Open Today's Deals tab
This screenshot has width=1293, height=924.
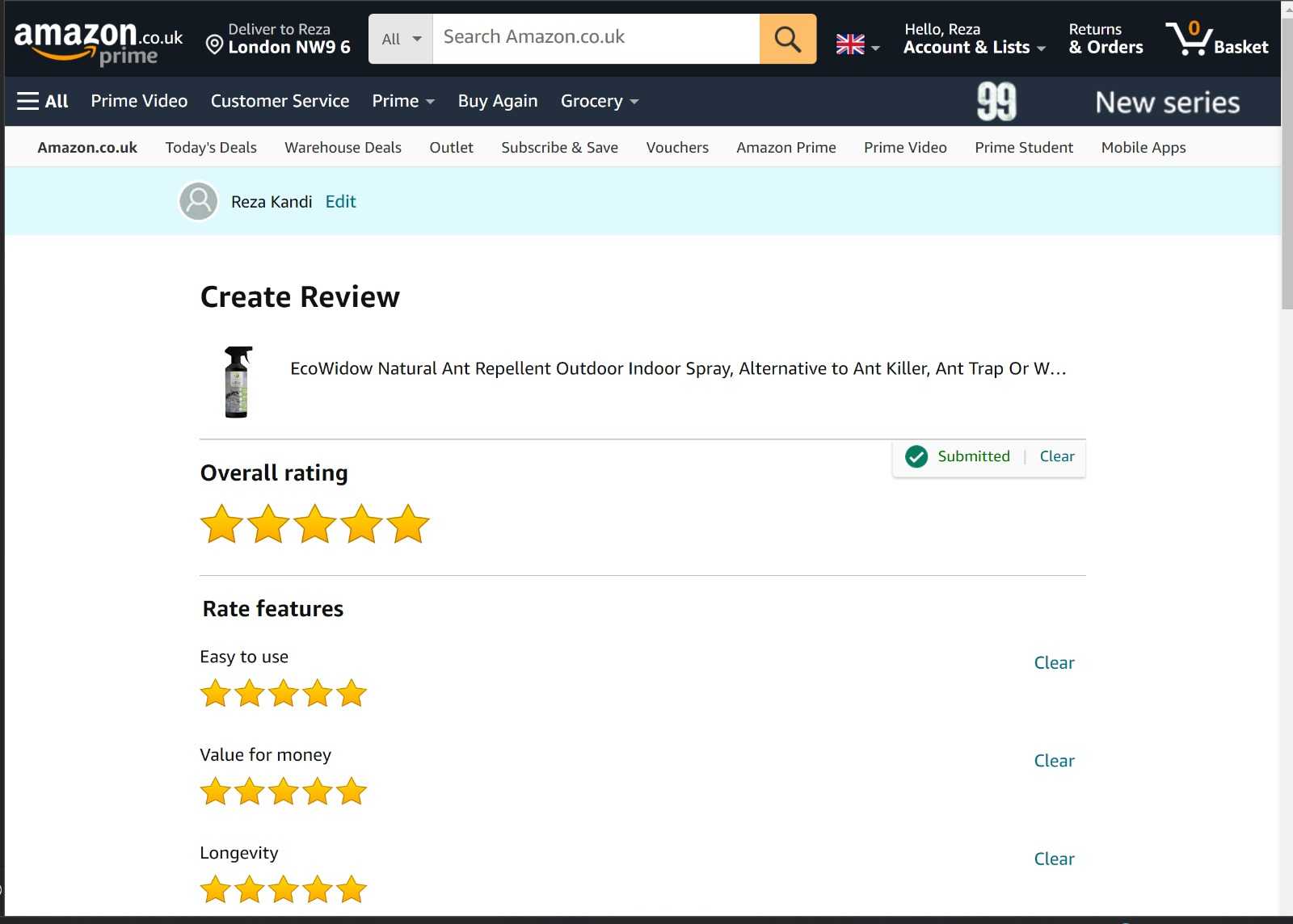coord(211,147)
